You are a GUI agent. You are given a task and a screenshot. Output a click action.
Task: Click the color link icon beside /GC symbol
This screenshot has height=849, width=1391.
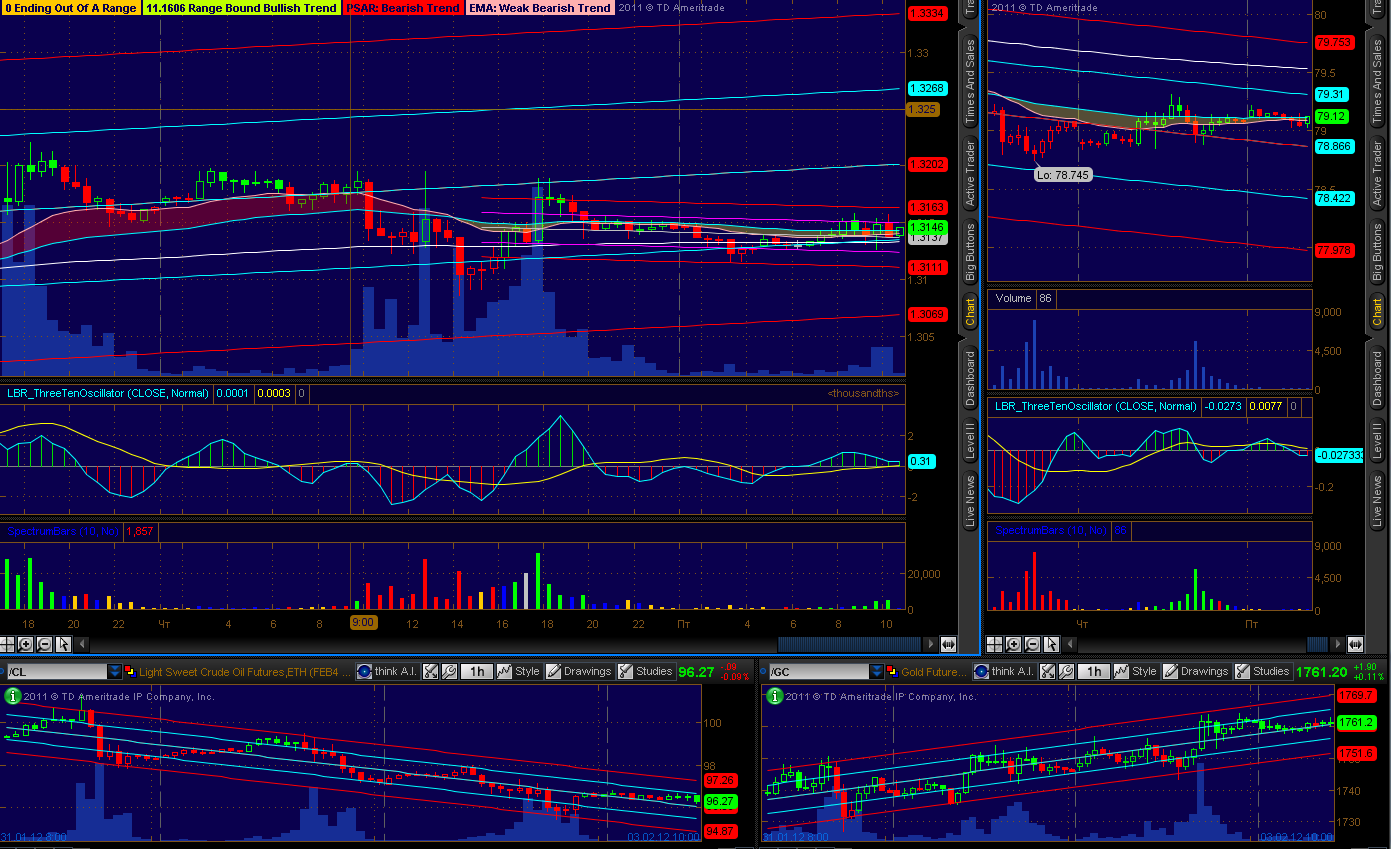[892, 671]
